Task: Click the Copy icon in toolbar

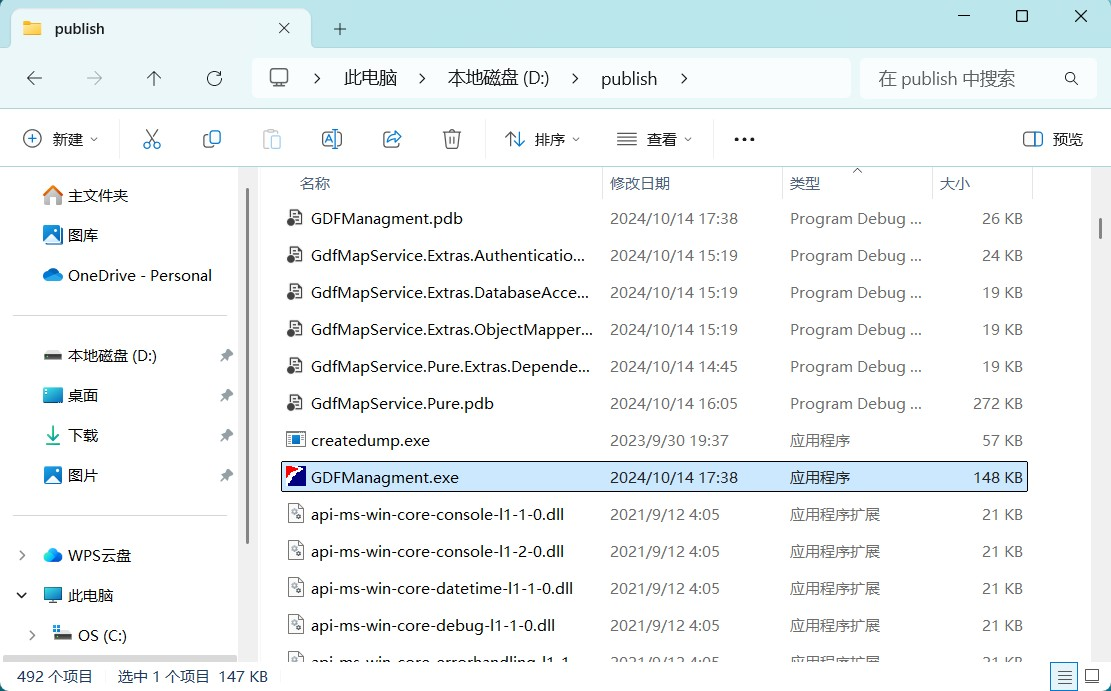Action: 212,139
